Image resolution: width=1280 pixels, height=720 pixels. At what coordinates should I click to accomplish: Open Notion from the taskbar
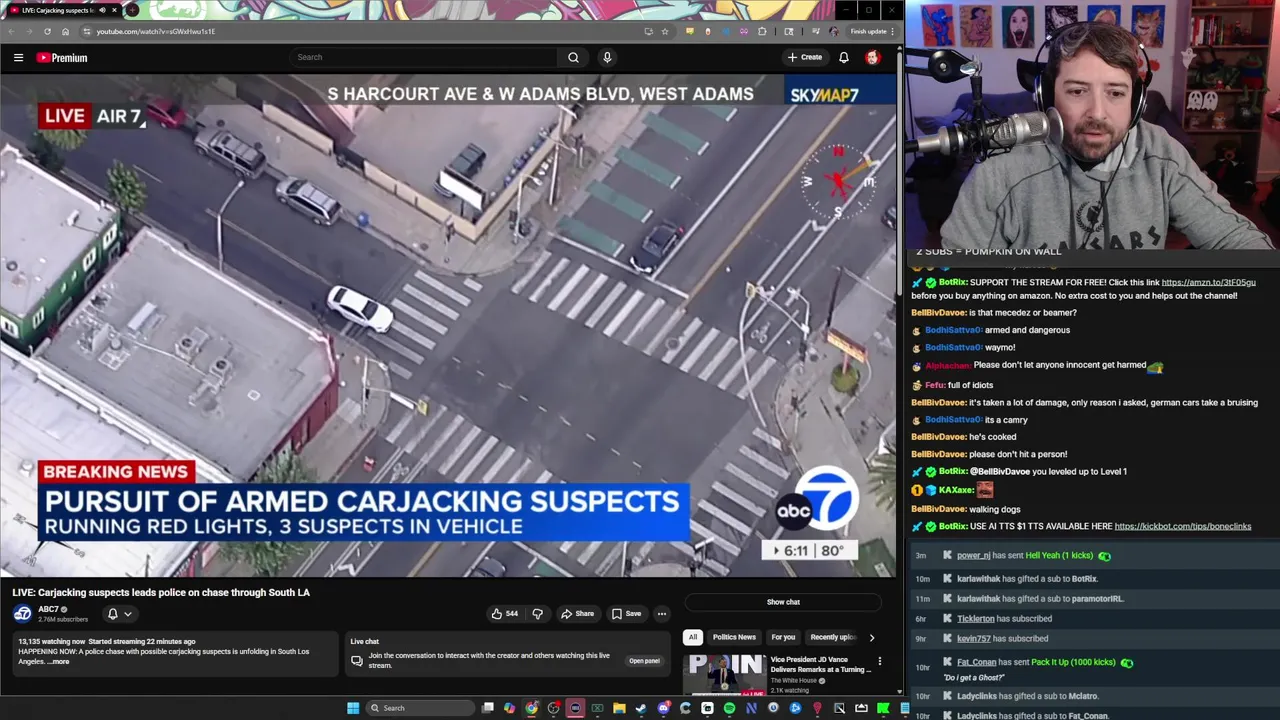click(x=751, y=708)
